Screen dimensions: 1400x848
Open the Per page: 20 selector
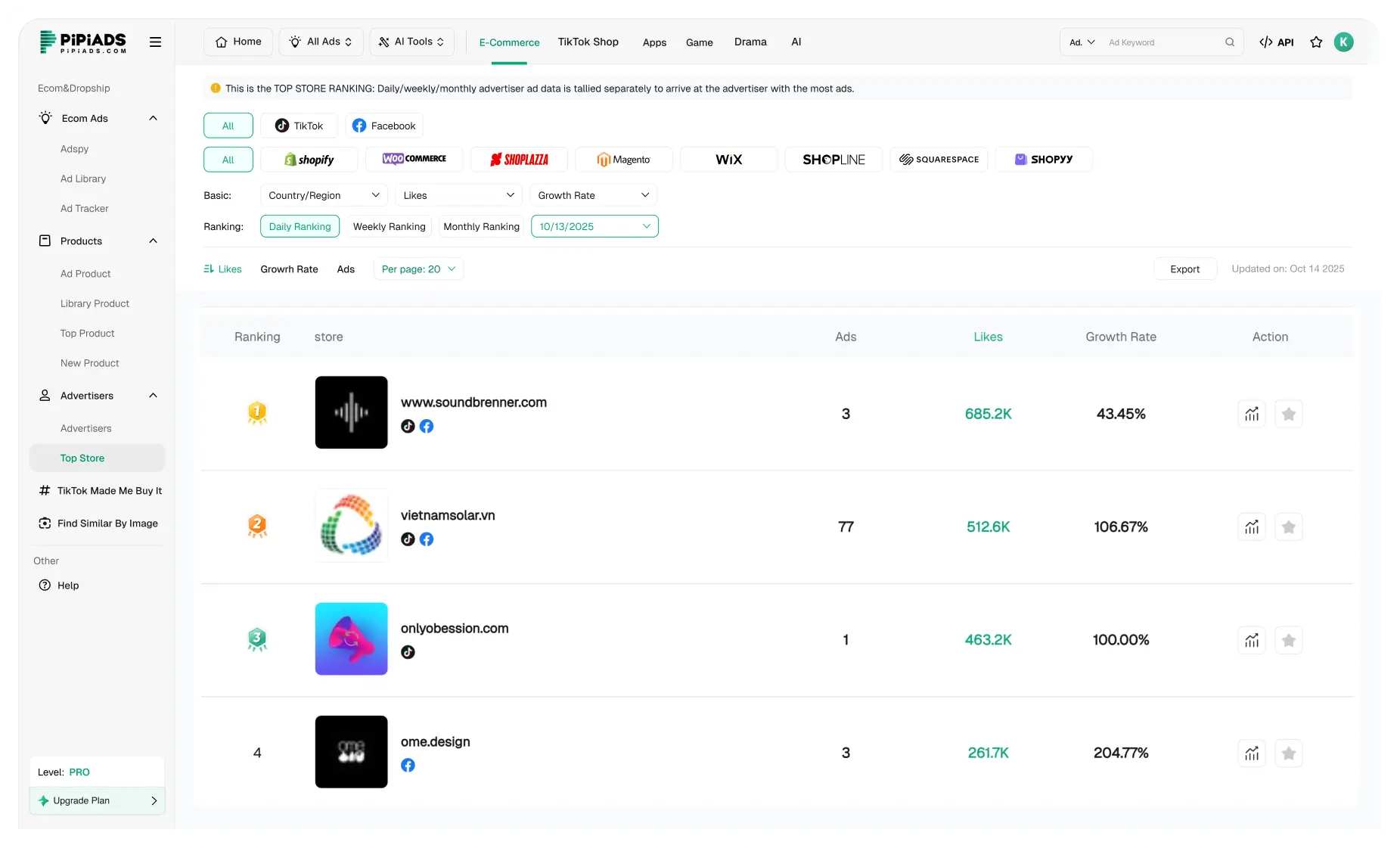point(418,269)
